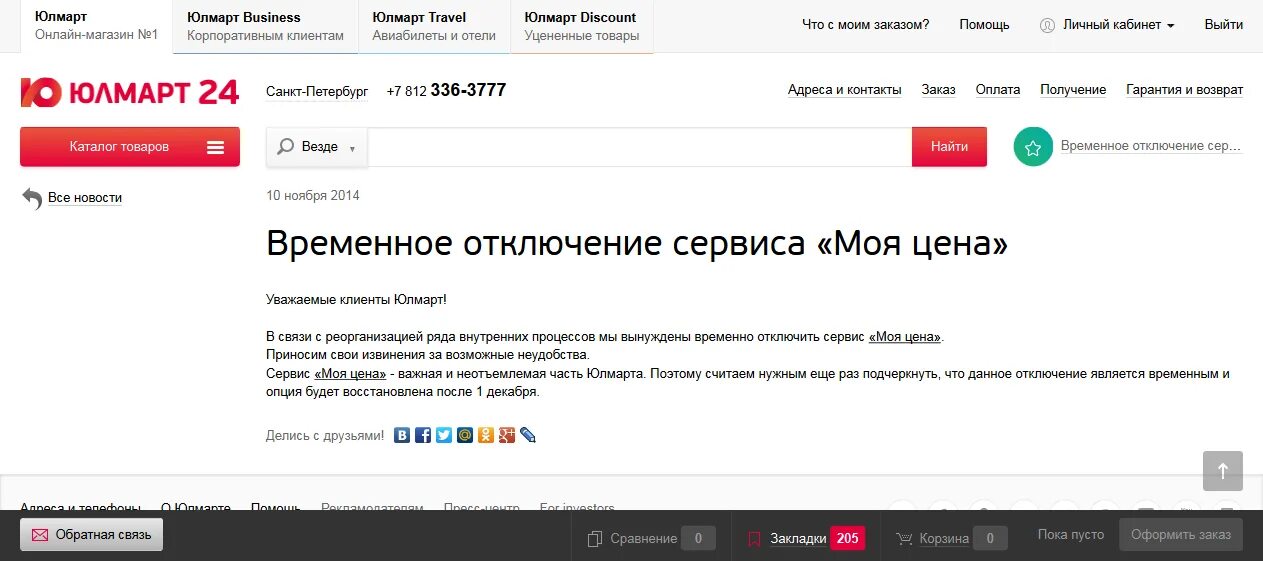Click the comparison icon in bottom bar
The width and height of the screenshot is (1263, 561).
coord(595,539)
